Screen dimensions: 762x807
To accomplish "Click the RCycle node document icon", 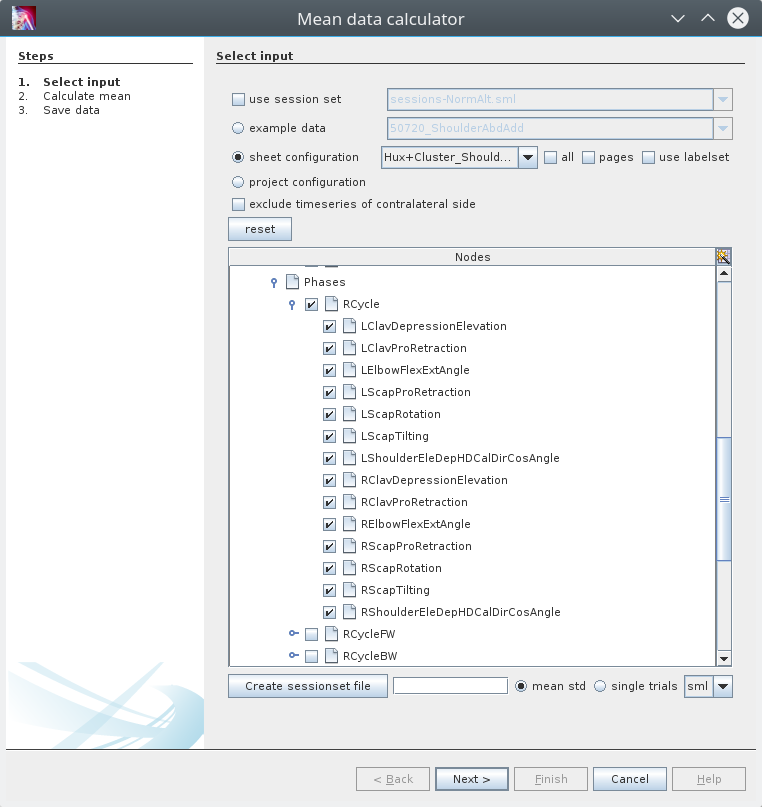I will point(331,304).
